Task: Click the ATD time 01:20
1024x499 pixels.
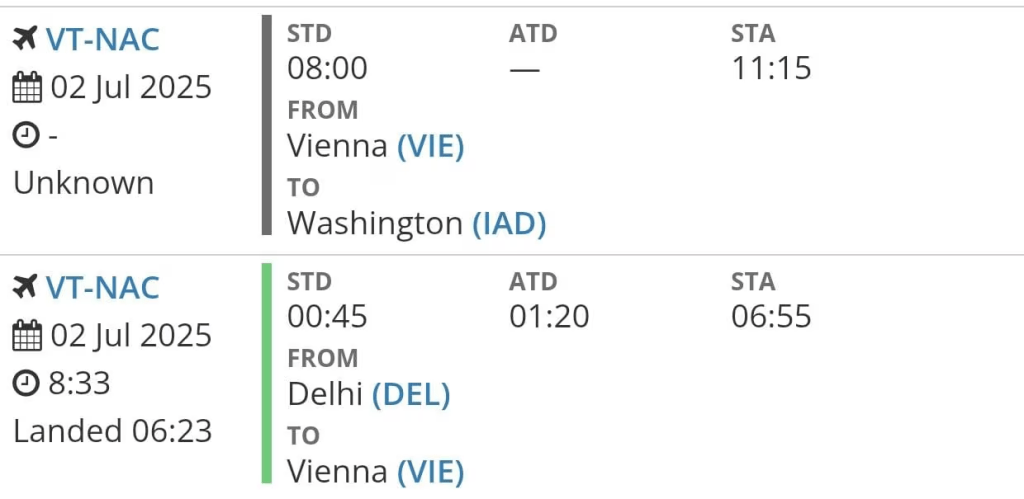Action: (549, 317)
